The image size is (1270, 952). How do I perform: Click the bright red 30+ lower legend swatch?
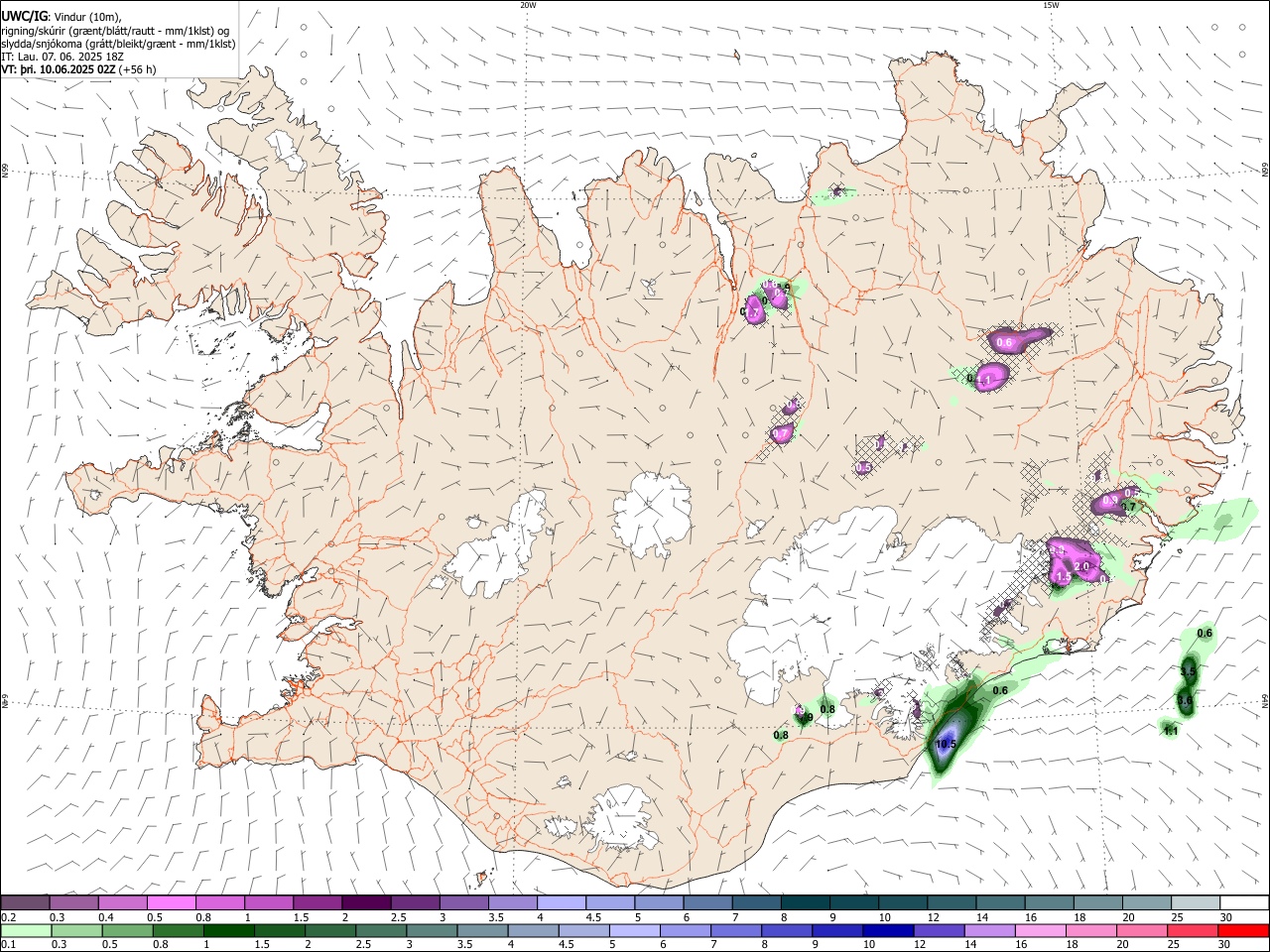1243,930
